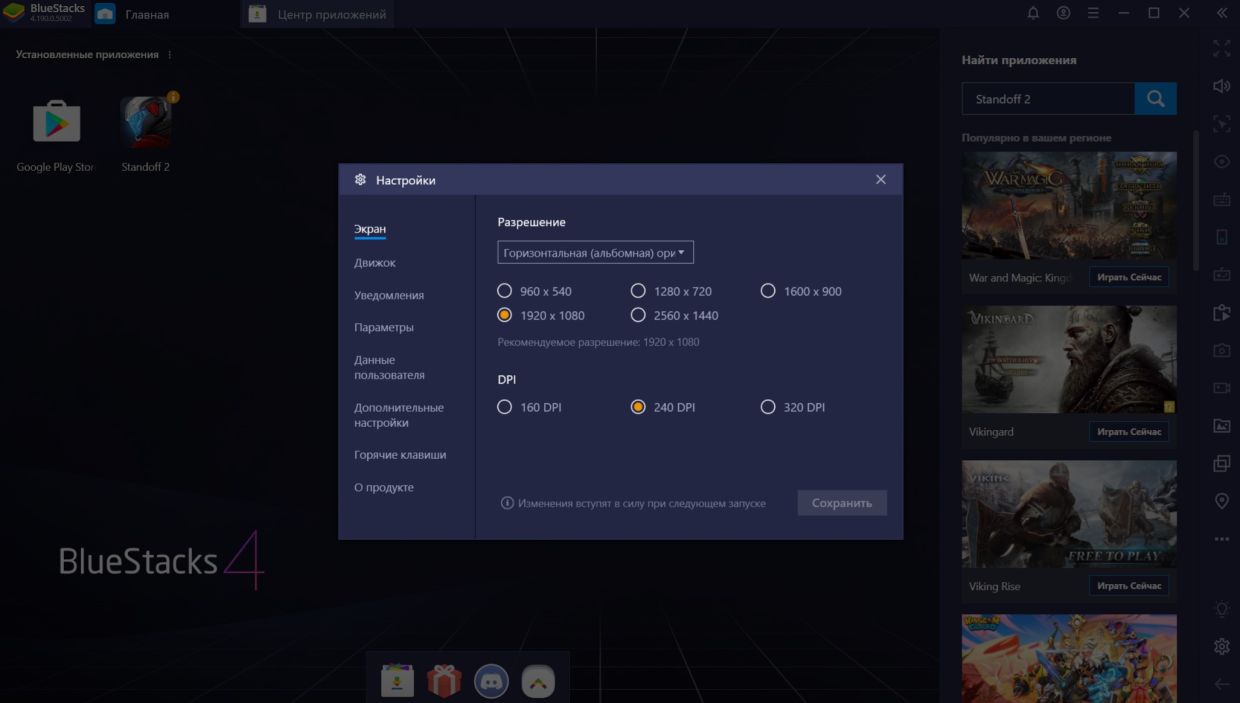Open the multi-instance manager icon
The image size is (1240, 703).
click(x=1221, y=463)
